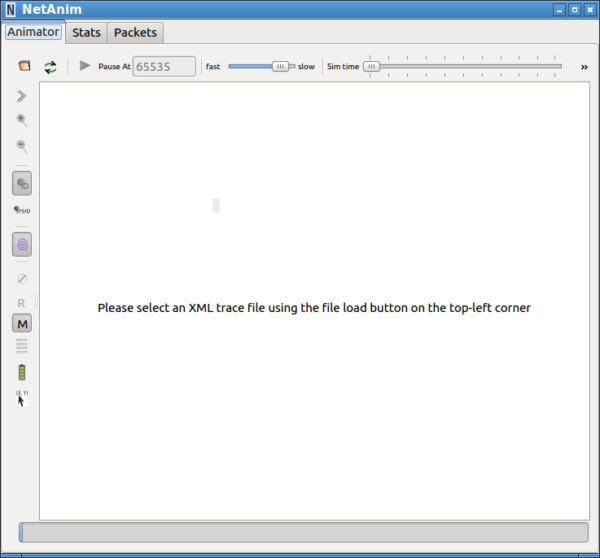This screenshot has width=600, height=558.
Task: Click the reset (no-entry circle) icon
Action: click(x=22, y=279)
